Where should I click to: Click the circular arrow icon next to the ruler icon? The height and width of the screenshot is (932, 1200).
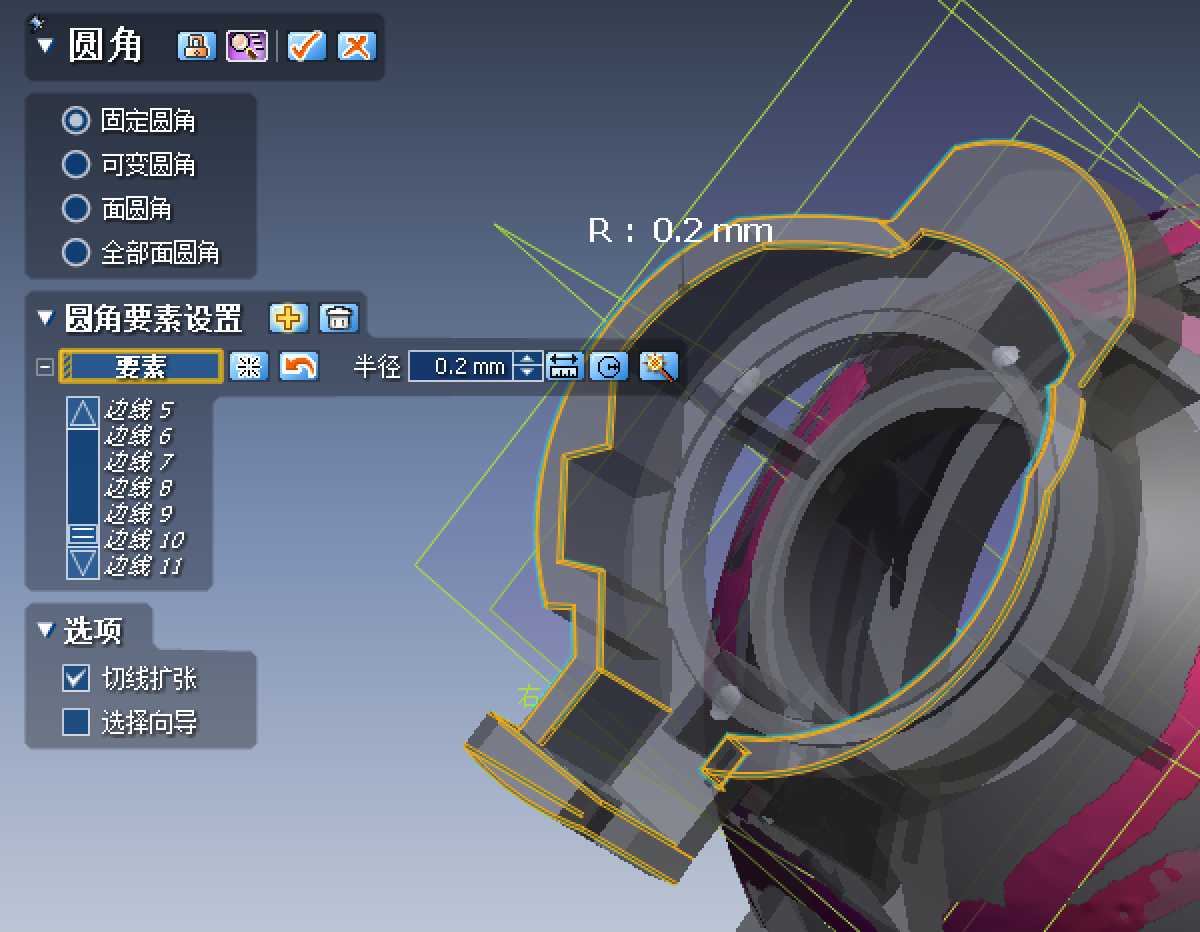608,367
